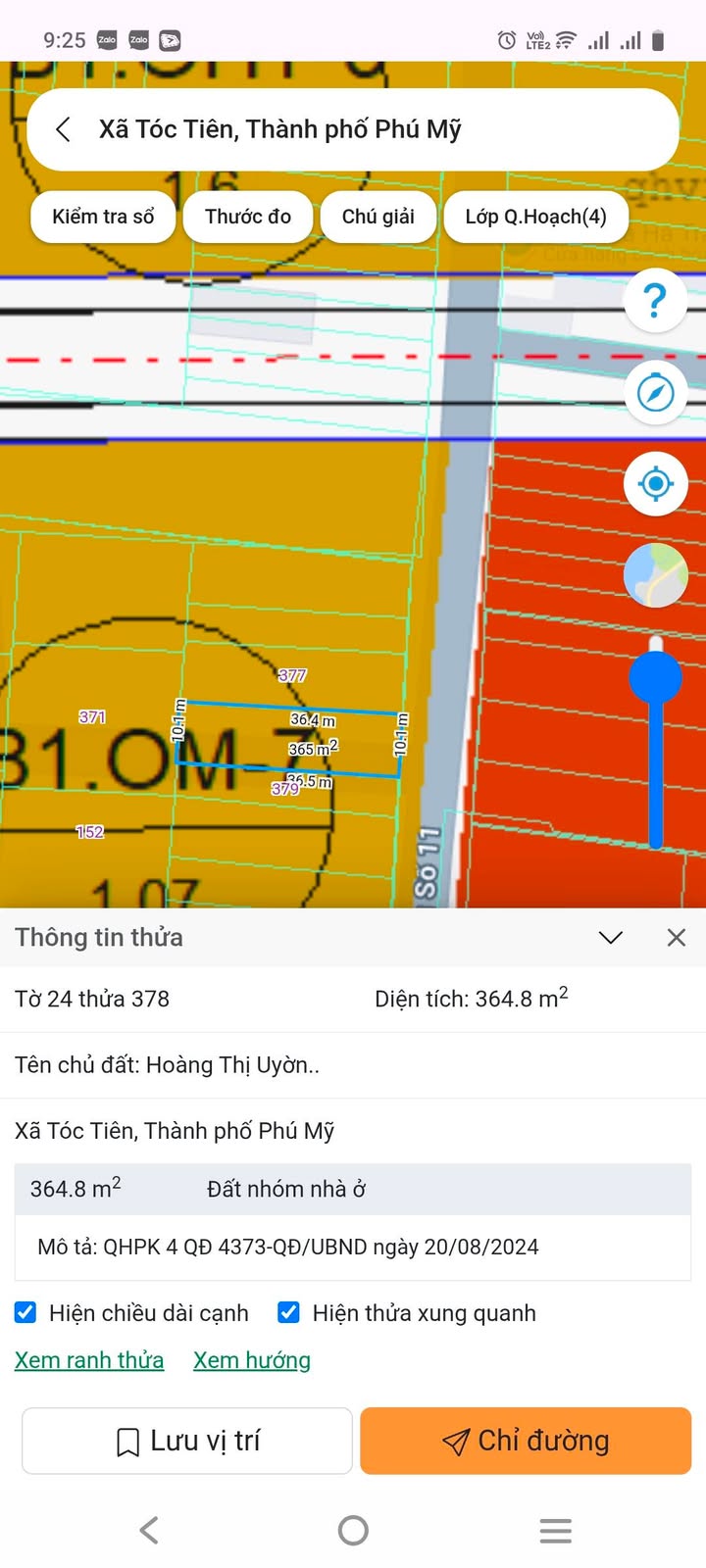Uncheck Hiện chiều dài cạnh checkbox
Viewport: 706px width, 1568px height.
click(26, 1312)
